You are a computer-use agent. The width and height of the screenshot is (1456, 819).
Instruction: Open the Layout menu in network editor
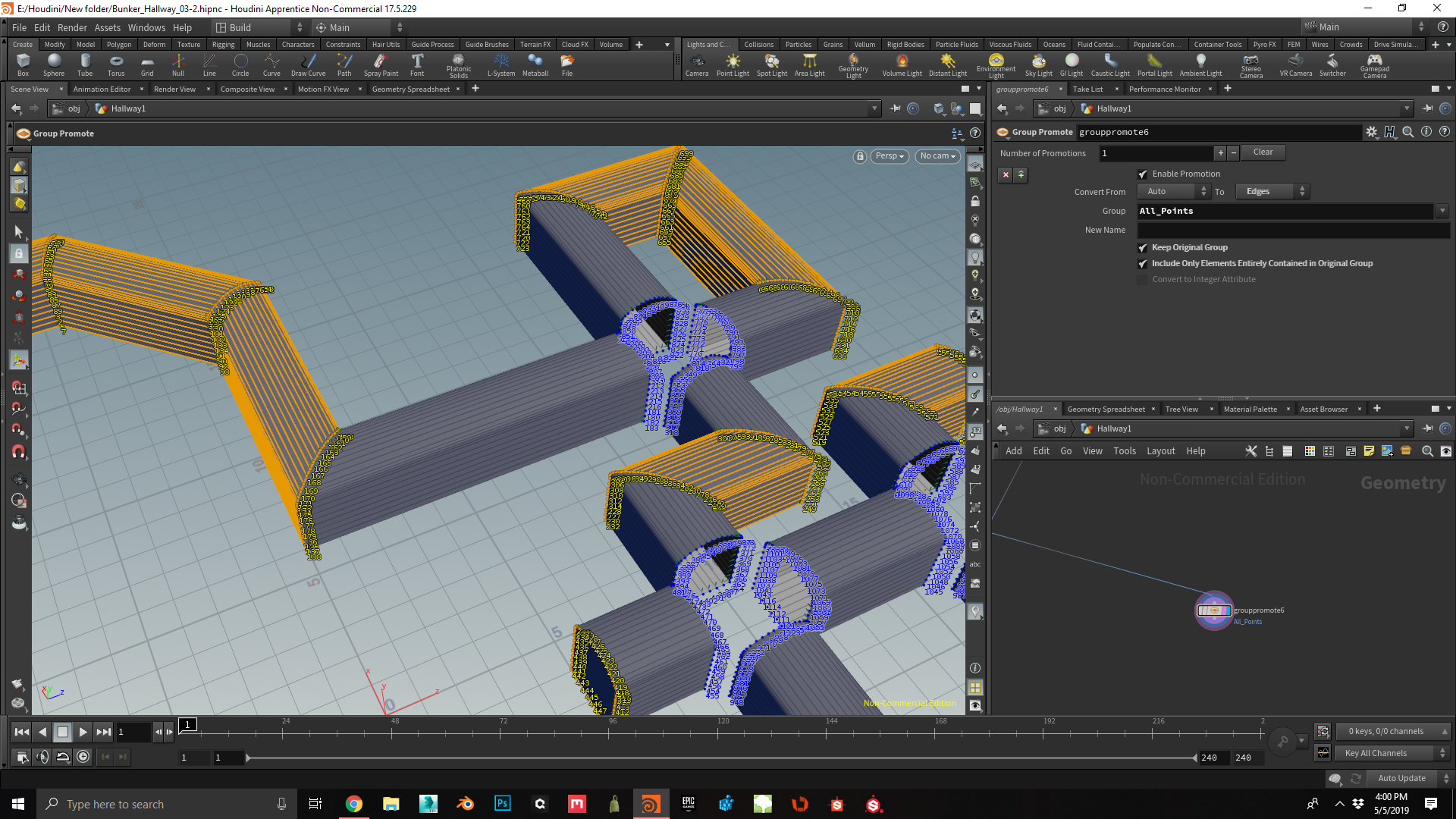(x=1160, y=451)
